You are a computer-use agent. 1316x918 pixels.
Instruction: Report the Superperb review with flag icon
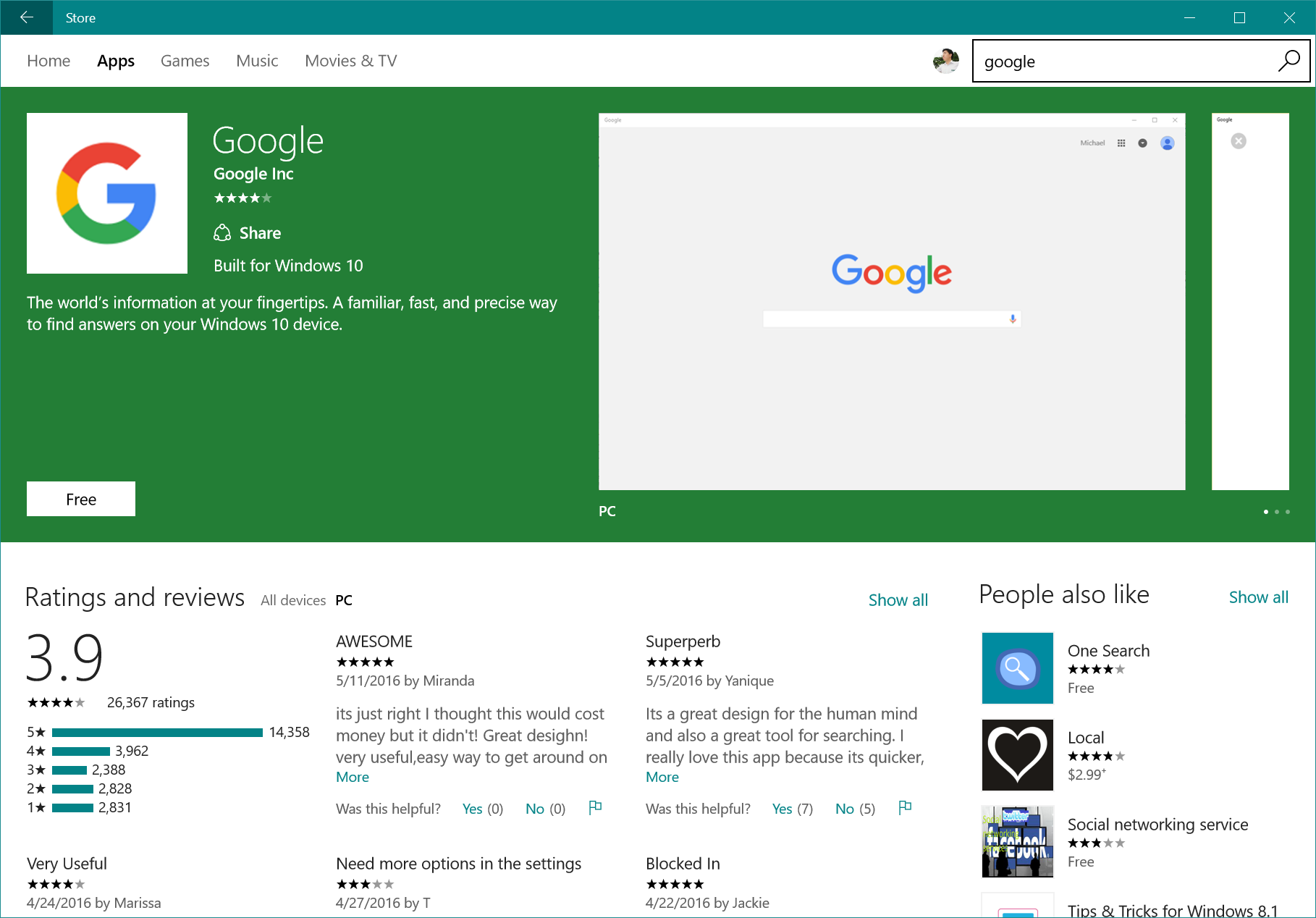(x=905, y=807)
